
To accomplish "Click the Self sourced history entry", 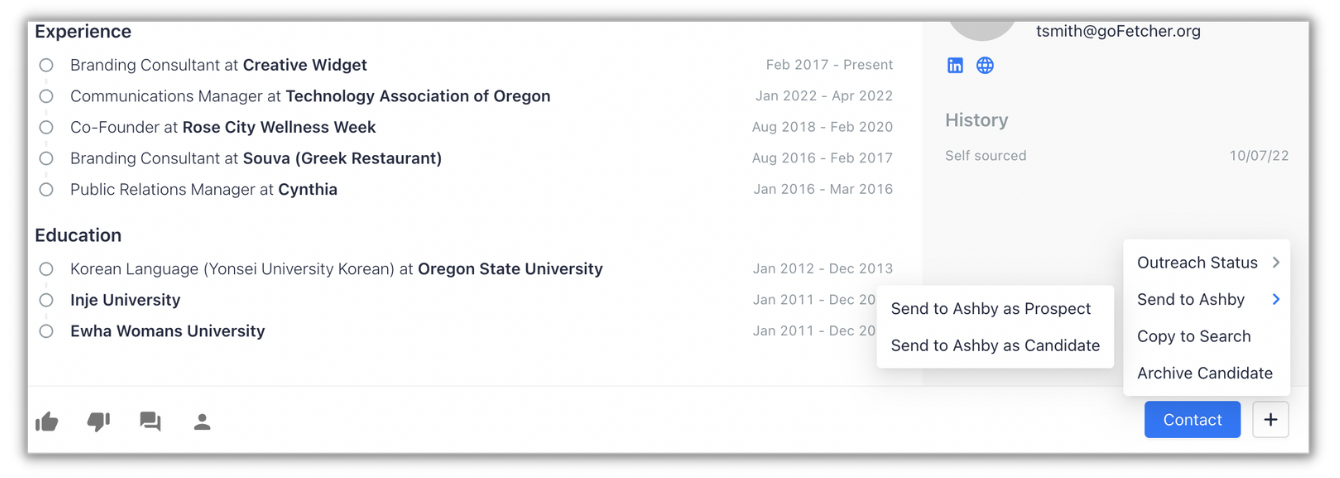I will [x=986, y=156].
